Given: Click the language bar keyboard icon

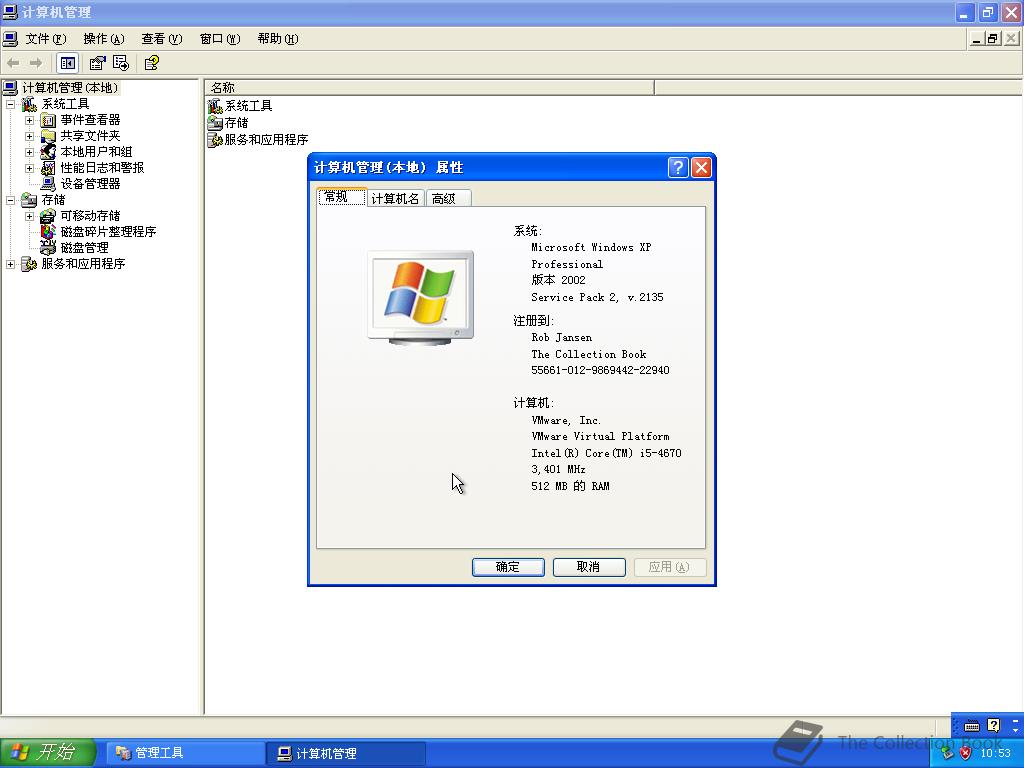Looking at the screenshot, I should [972, 726].
